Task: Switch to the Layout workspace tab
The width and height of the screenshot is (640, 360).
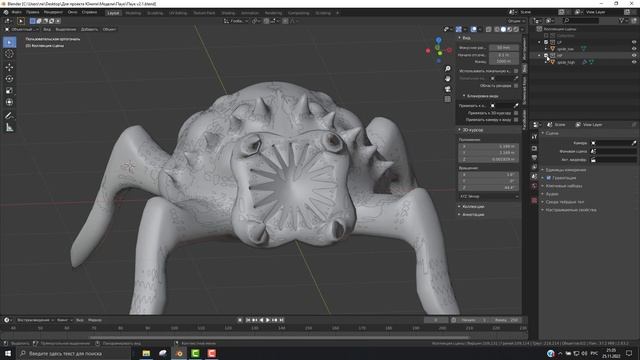Action: (113, 13)
